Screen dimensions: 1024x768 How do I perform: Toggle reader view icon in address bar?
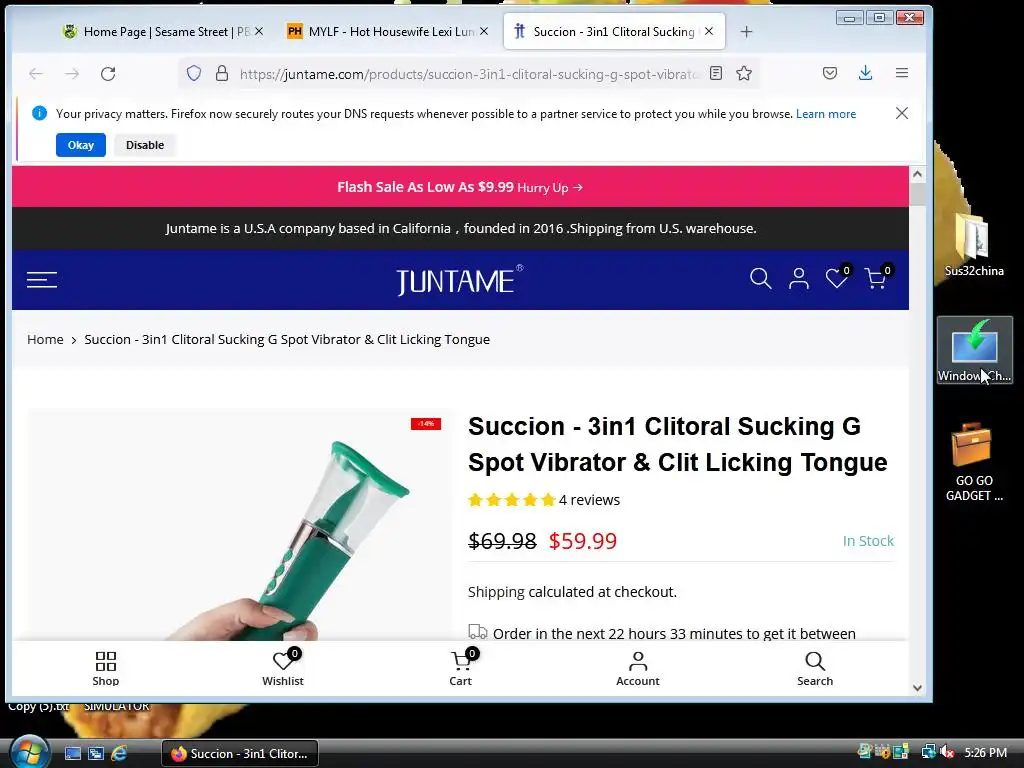[x=716, y=73]
